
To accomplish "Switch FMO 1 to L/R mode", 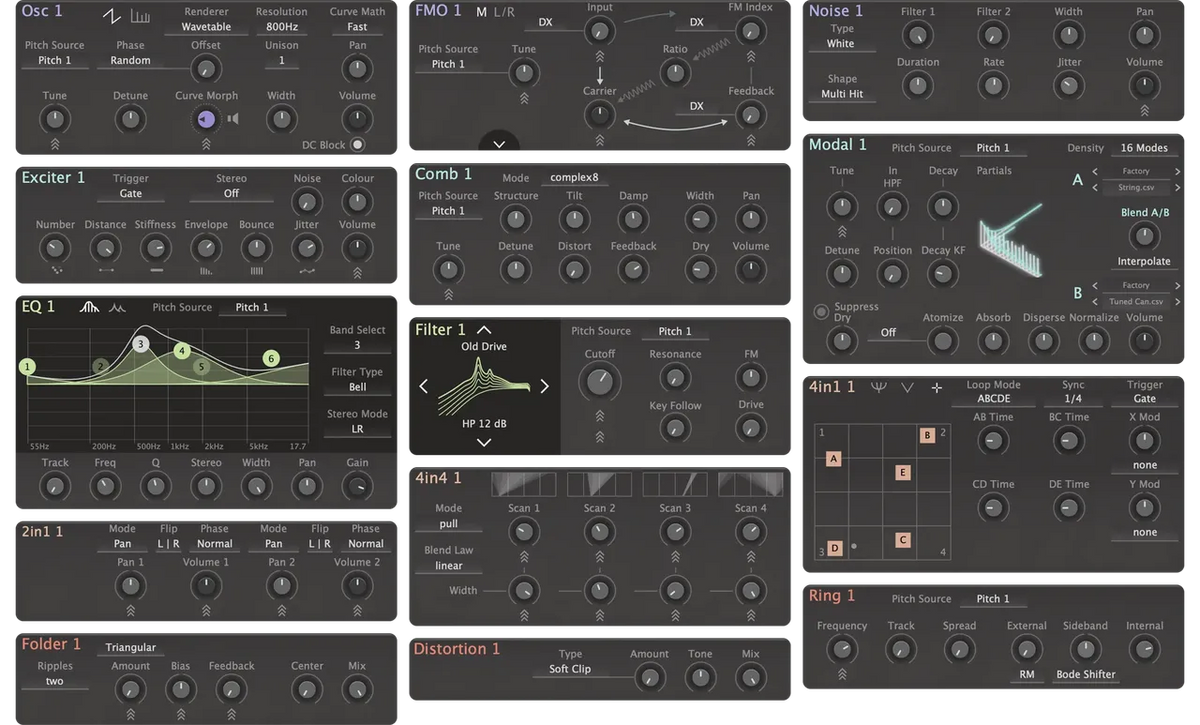I will [505, 12].
